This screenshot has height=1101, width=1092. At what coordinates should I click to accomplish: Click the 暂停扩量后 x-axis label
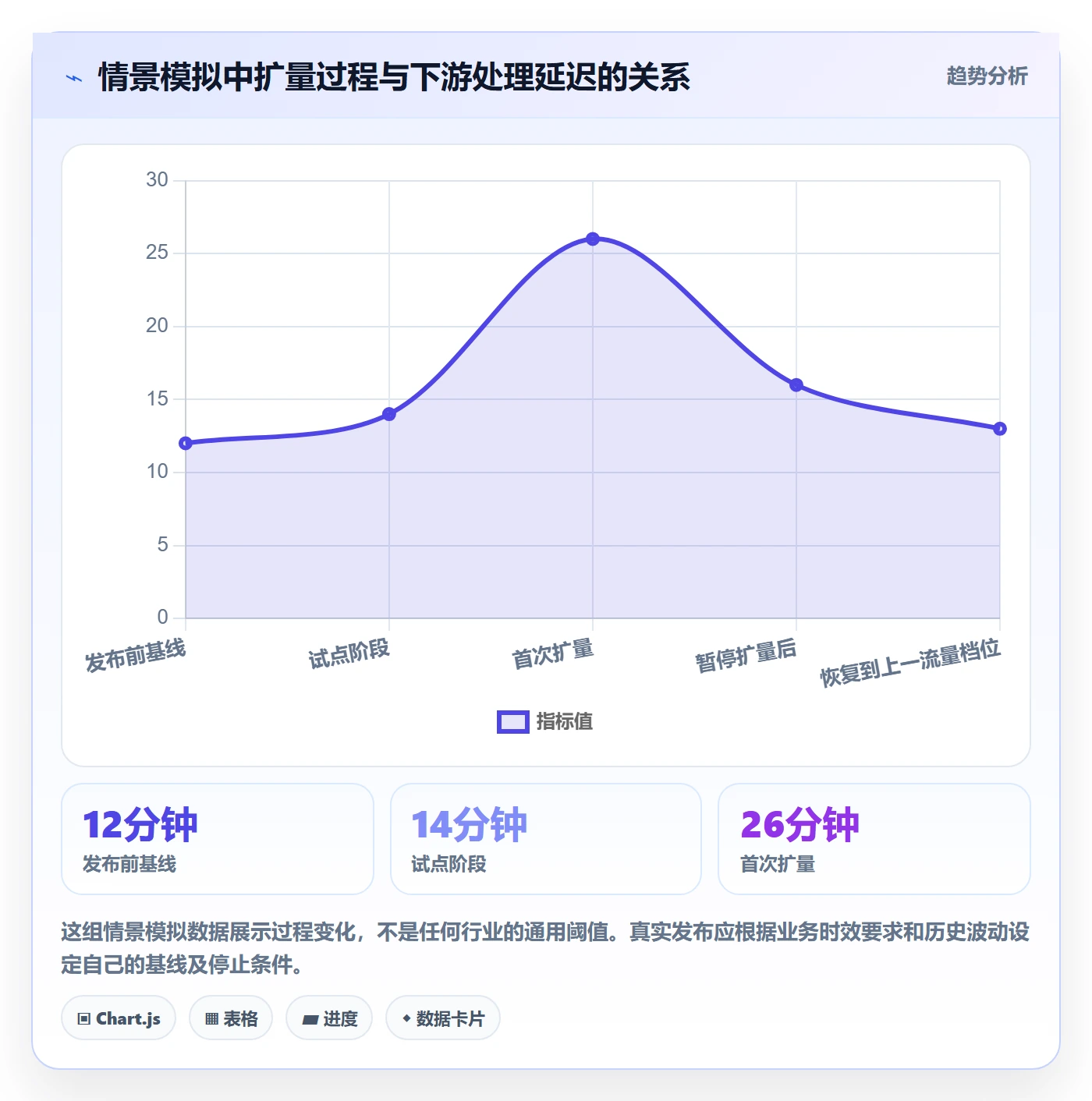746,655
